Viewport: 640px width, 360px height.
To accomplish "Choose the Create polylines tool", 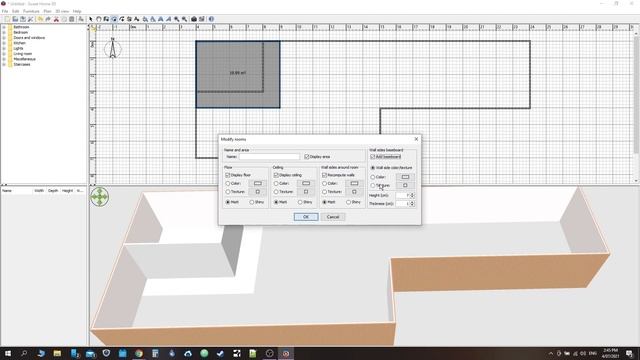I will click(x=122, y=19).
